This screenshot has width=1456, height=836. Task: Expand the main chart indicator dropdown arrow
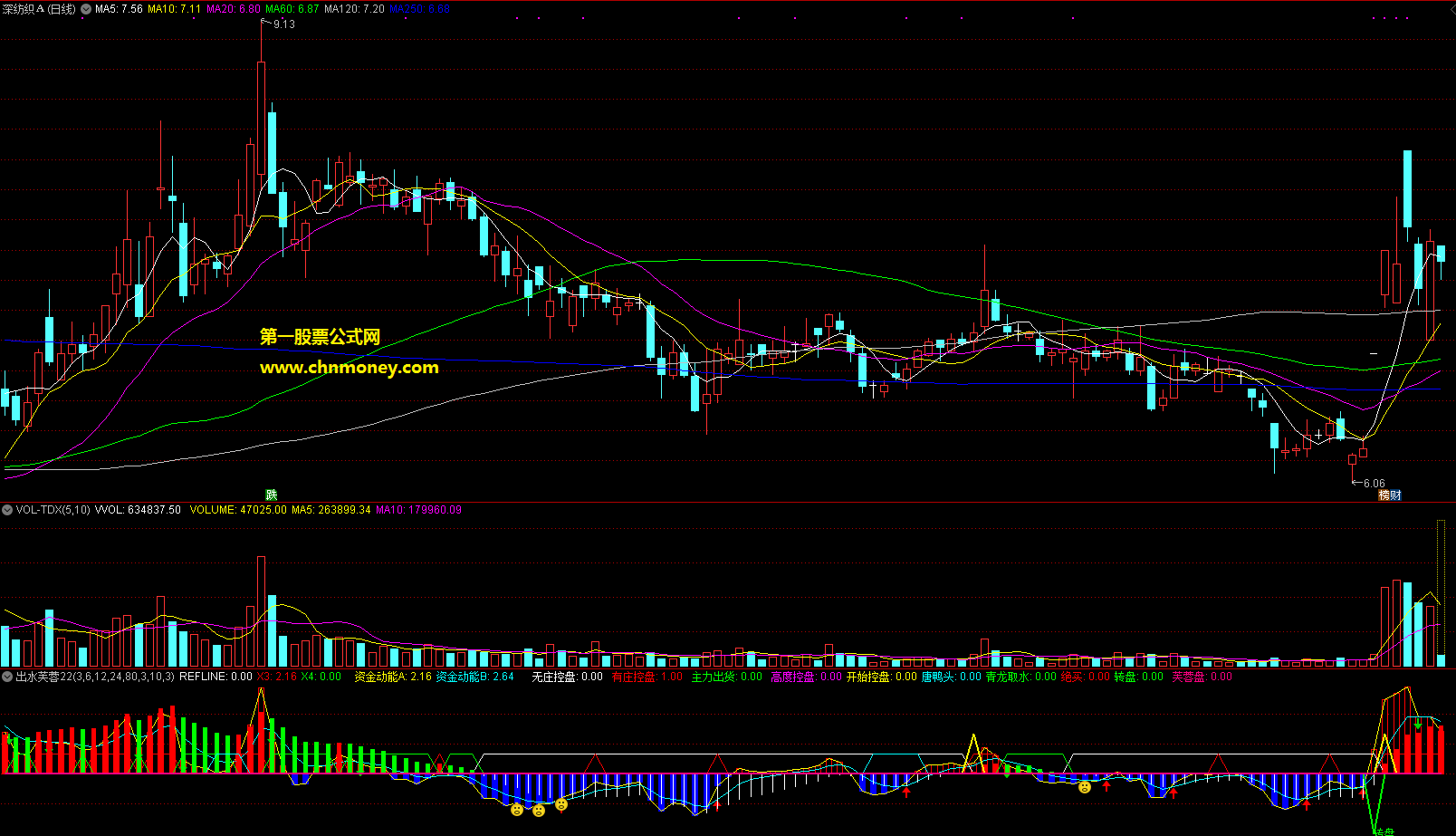tap(86, 9)
